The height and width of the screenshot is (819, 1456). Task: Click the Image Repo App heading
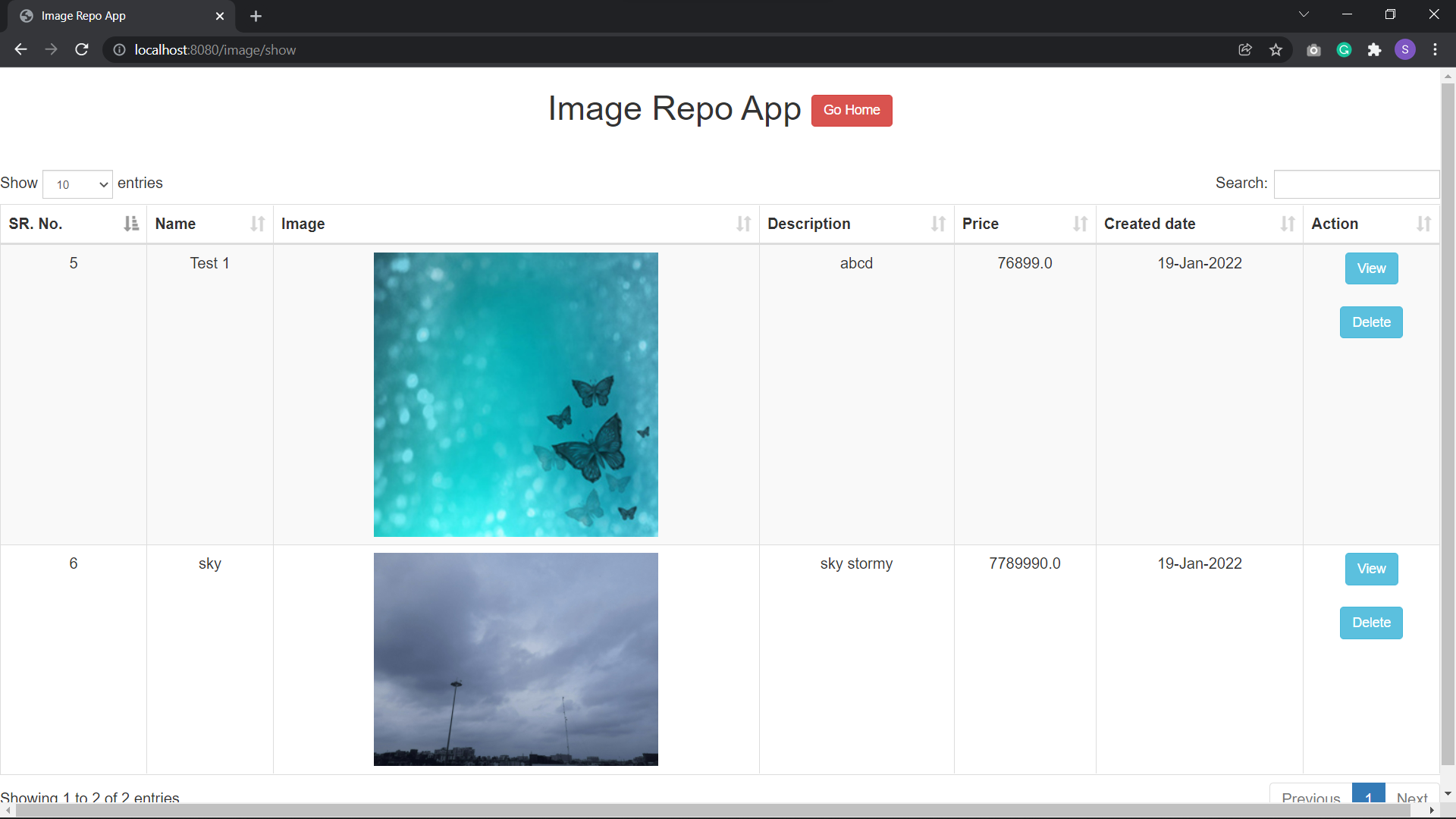coord(674,109)
